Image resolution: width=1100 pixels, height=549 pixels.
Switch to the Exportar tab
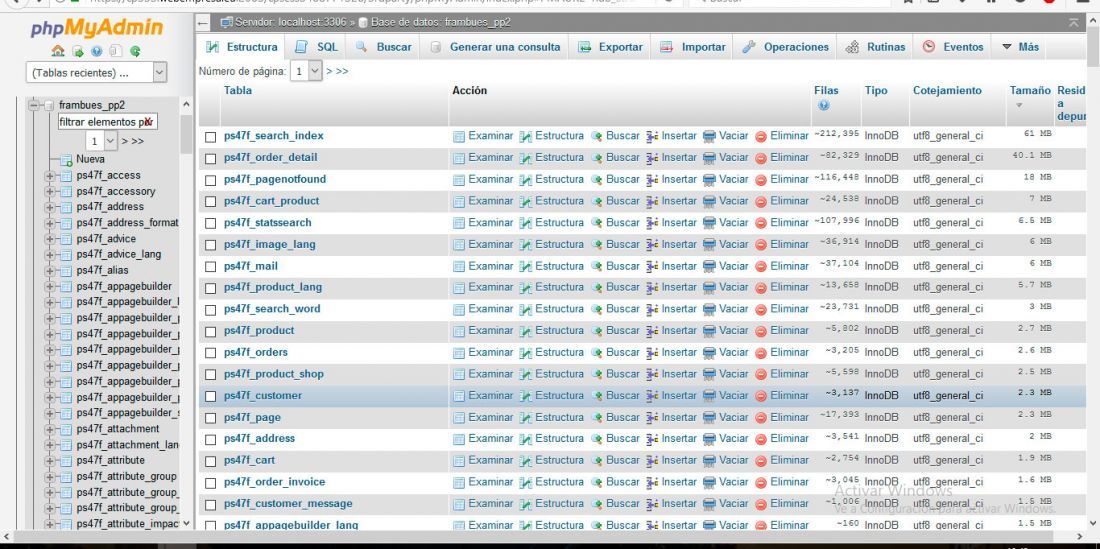(610, 47)
